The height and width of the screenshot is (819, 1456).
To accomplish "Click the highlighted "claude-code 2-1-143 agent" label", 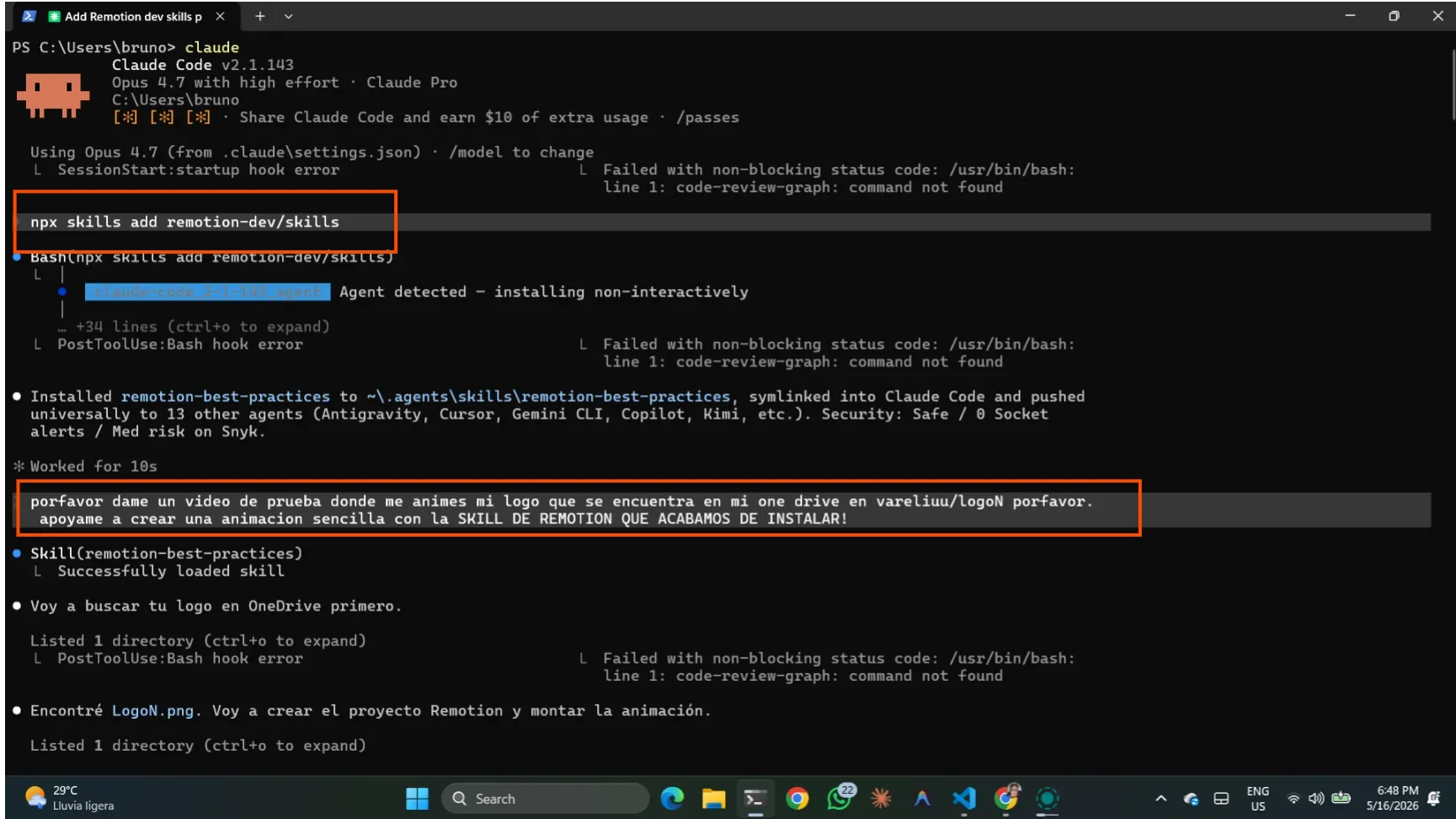I will [207, 292].
